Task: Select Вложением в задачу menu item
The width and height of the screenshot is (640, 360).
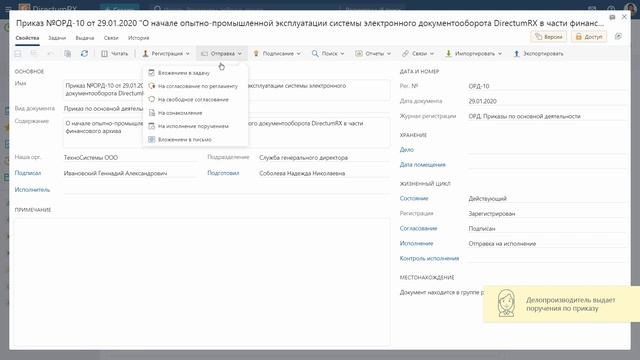Action: 195,73
